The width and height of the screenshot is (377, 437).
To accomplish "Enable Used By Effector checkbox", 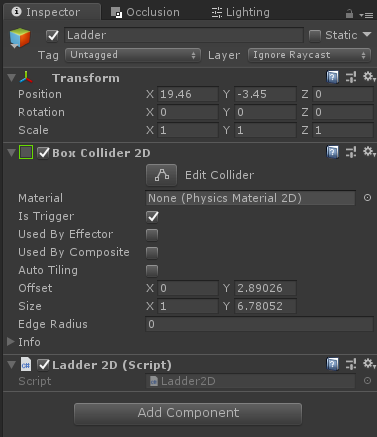I will pyautogui.click(x=152, y=235).
